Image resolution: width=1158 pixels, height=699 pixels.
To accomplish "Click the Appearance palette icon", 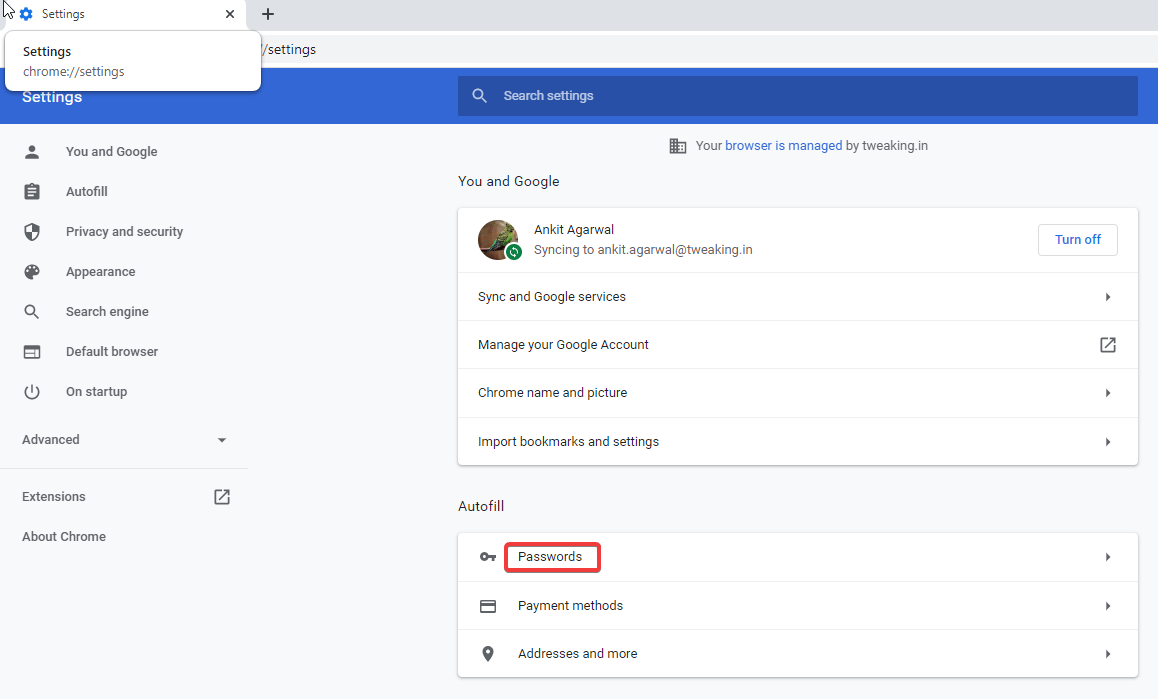I will pos(32,272).
